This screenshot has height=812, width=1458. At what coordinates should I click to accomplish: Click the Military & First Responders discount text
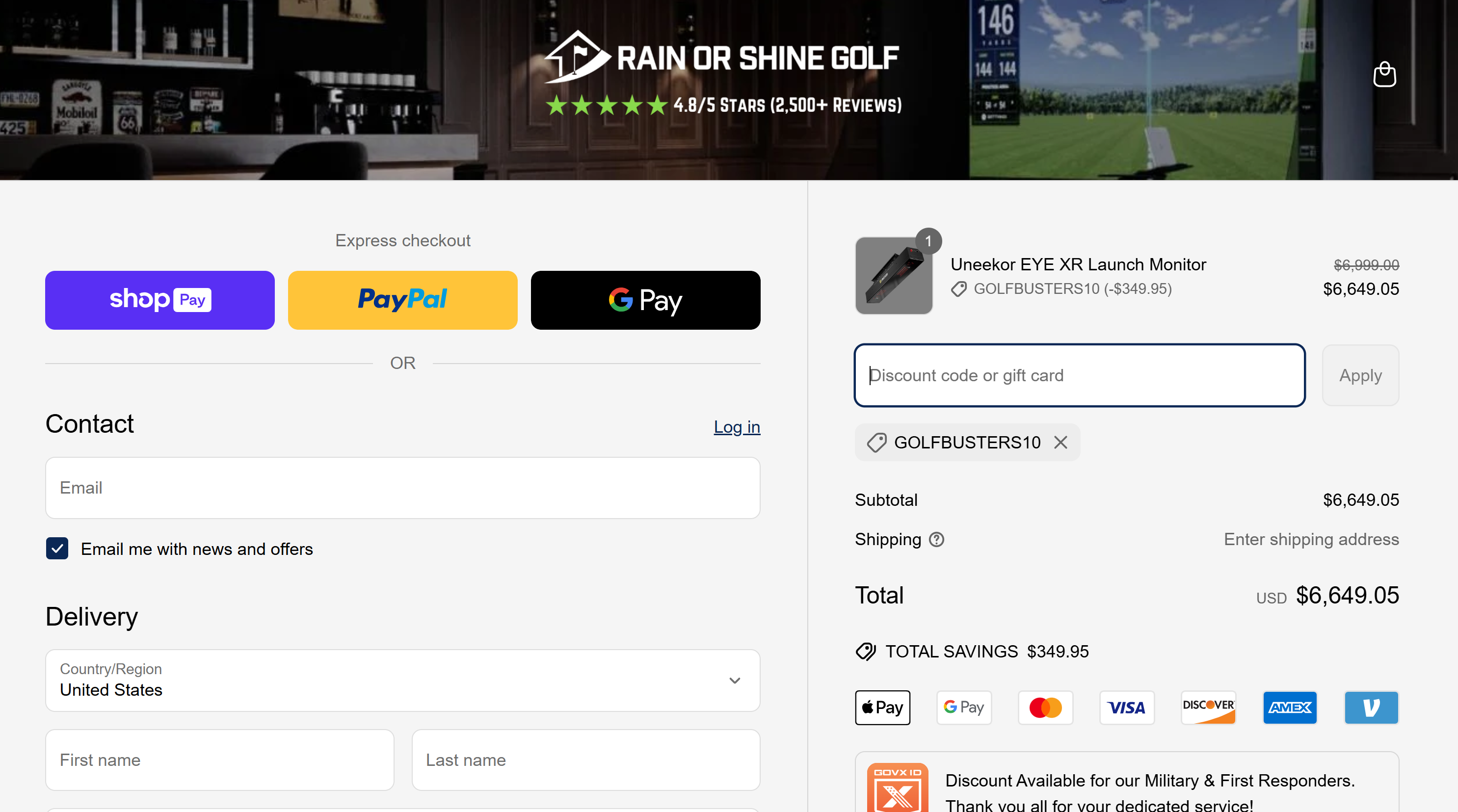click(x=1149, y=793)
